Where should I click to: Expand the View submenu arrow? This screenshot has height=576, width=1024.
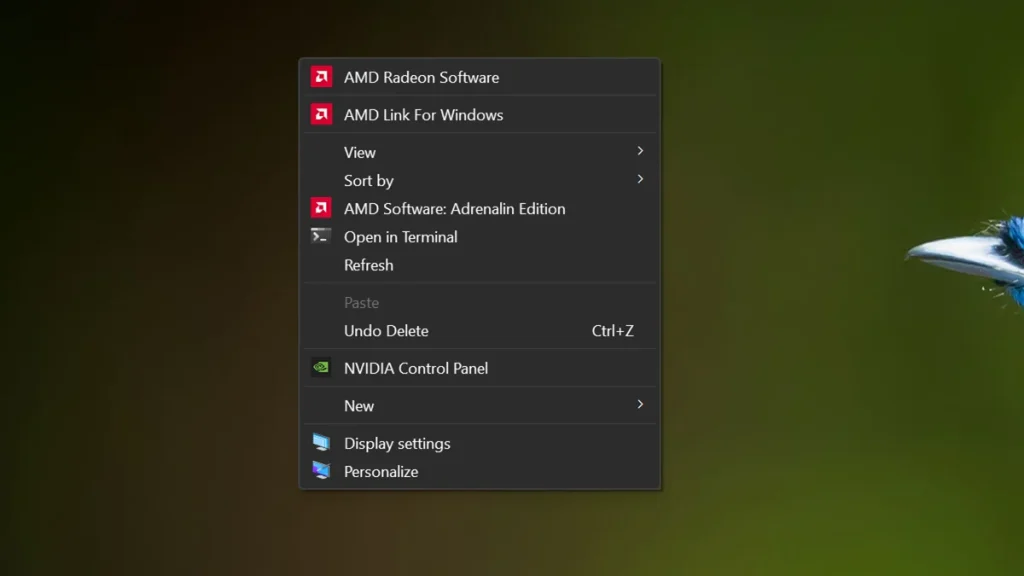pyautogui.click(x=640, y=152)
